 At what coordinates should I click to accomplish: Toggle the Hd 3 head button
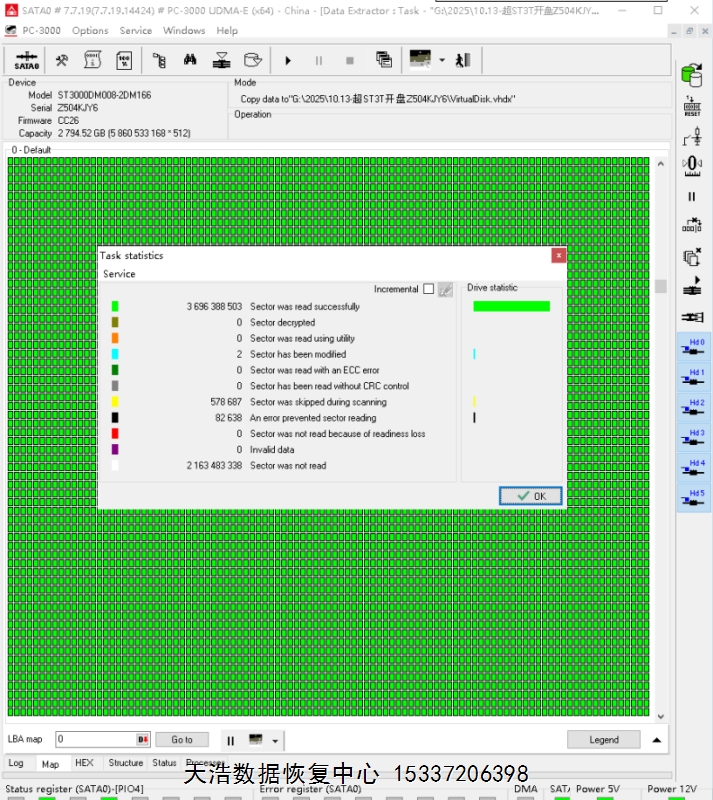[692, 438]
